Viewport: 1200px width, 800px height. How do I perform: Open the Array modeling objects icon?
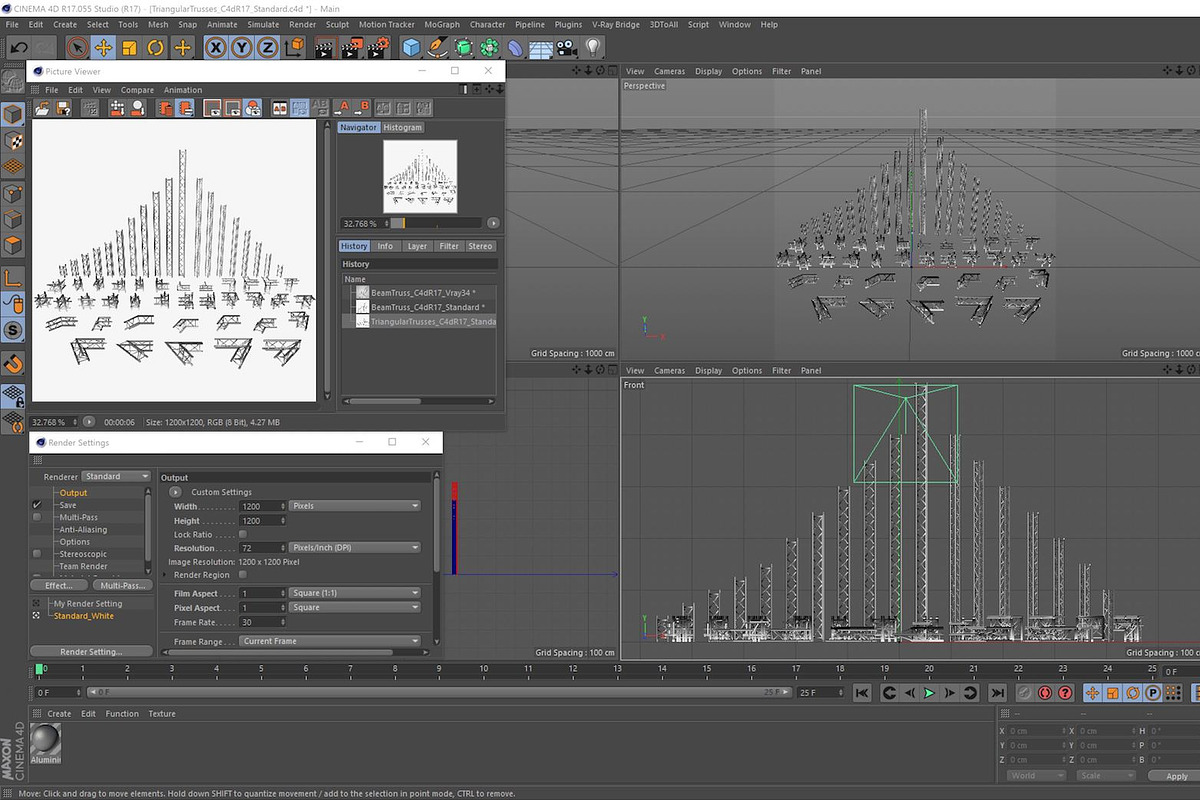[x=489, y=47]
